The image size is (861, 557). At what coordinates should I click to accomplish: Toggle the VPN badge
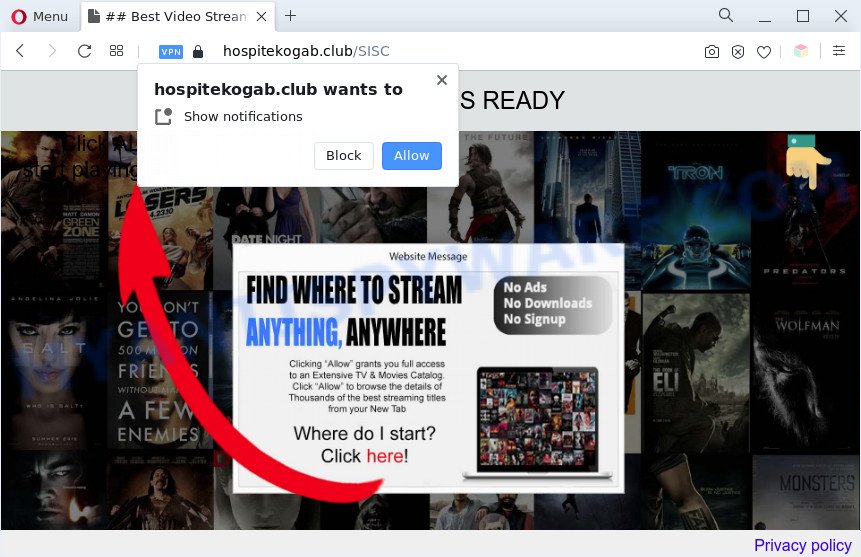(x=171, y=52)
